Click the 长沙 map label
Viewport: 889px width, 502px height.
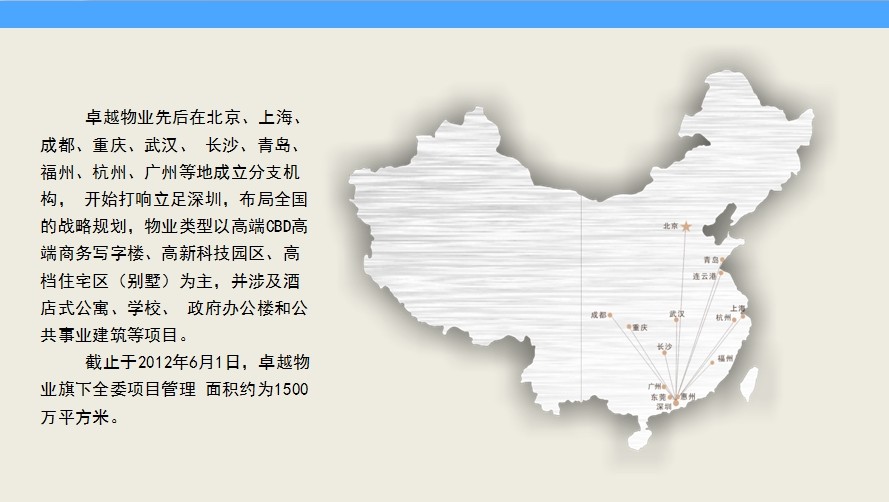pos(664,347)
